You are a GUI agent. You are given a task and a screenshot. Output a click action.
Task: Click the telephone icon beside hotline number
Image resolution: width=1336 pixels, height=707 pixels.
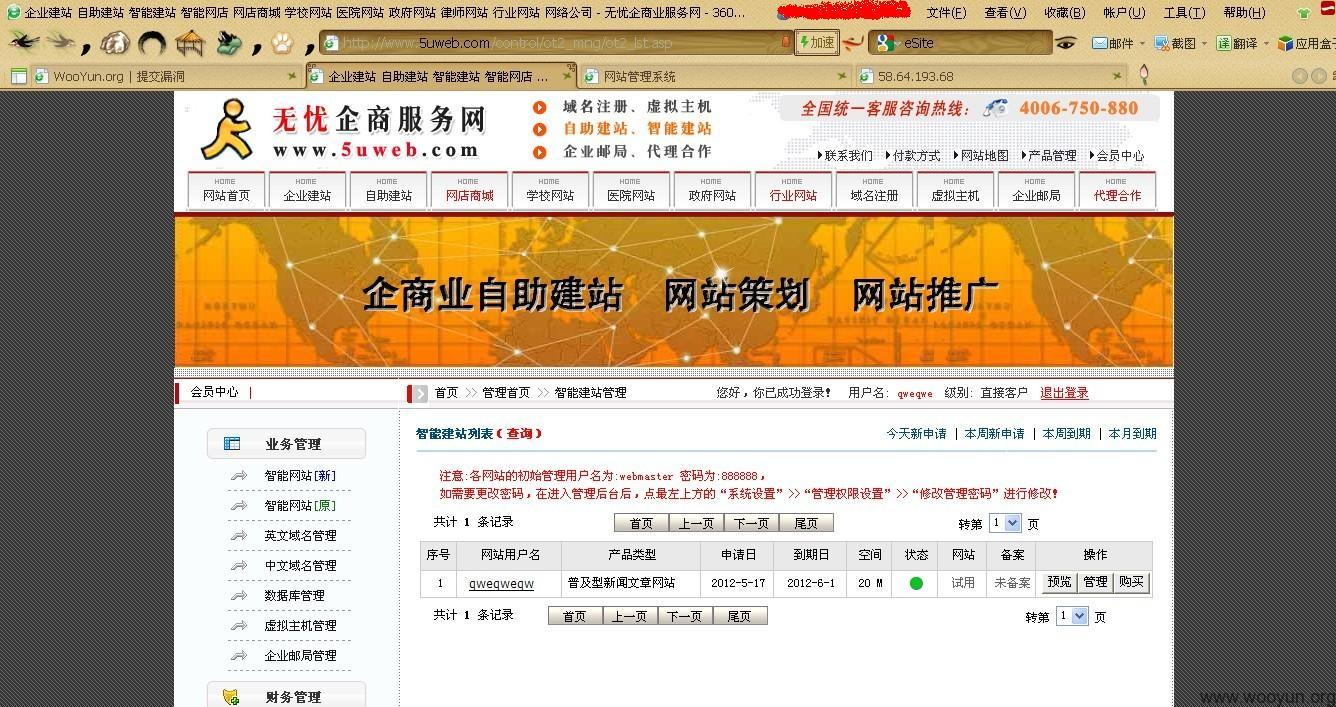pos(994,109)
